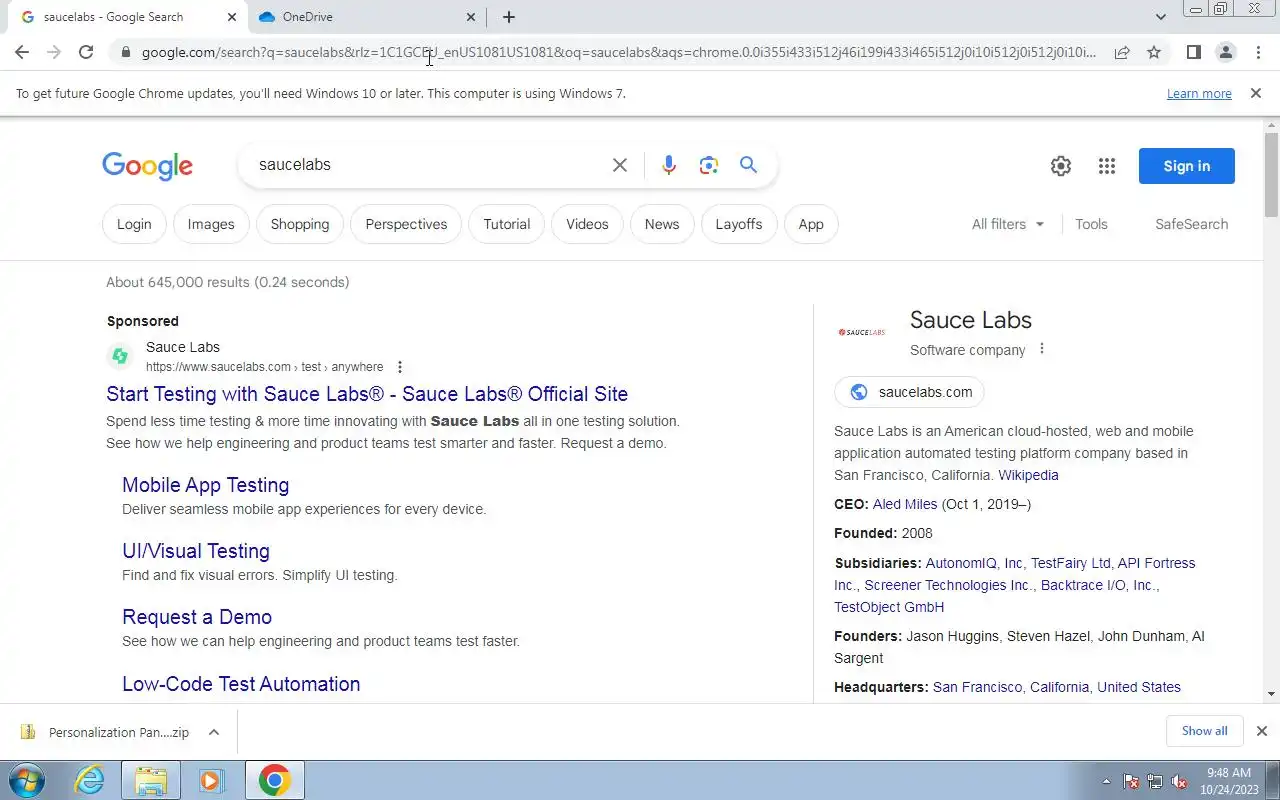The height and width of the screenshot is (800, 1280).
Task: Select the Login filter chip
Action: (x=134, y=224)
